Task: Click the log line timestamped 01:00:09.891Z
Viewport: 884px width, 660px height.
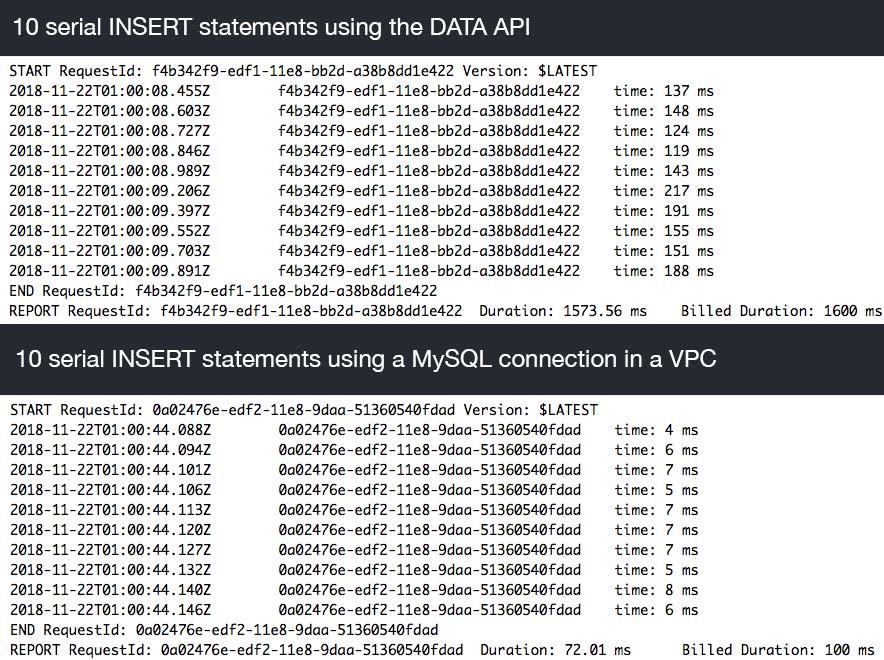Action: [x=361, y=271]
